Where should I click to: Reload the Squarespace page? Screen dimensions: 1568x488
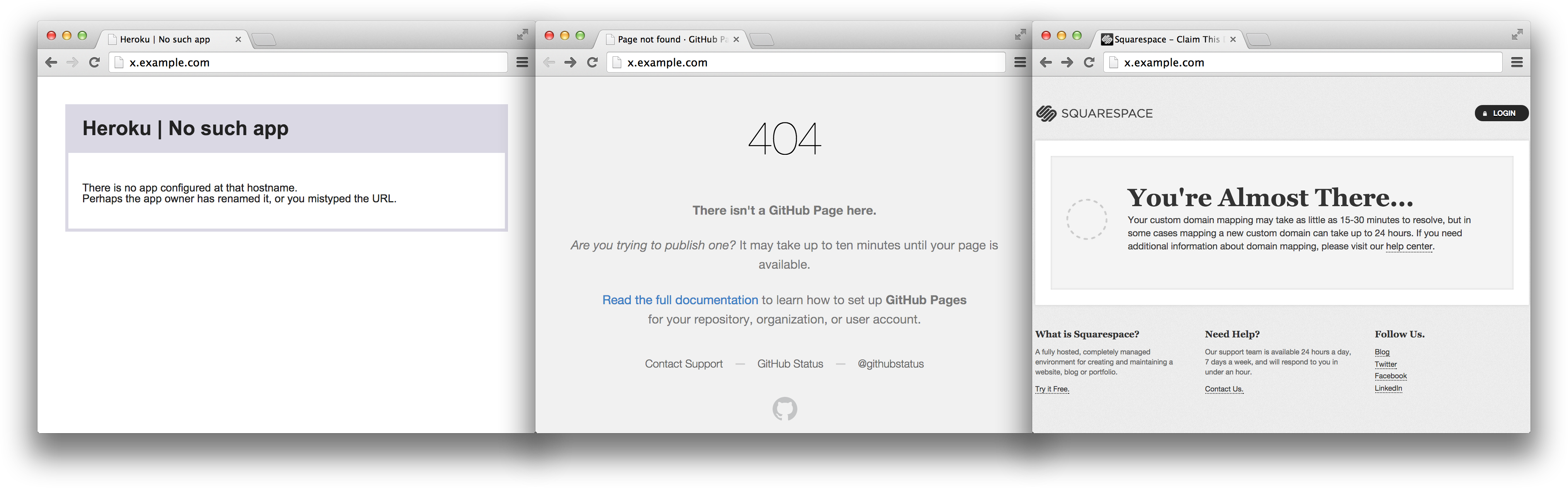coord(1089,62)
